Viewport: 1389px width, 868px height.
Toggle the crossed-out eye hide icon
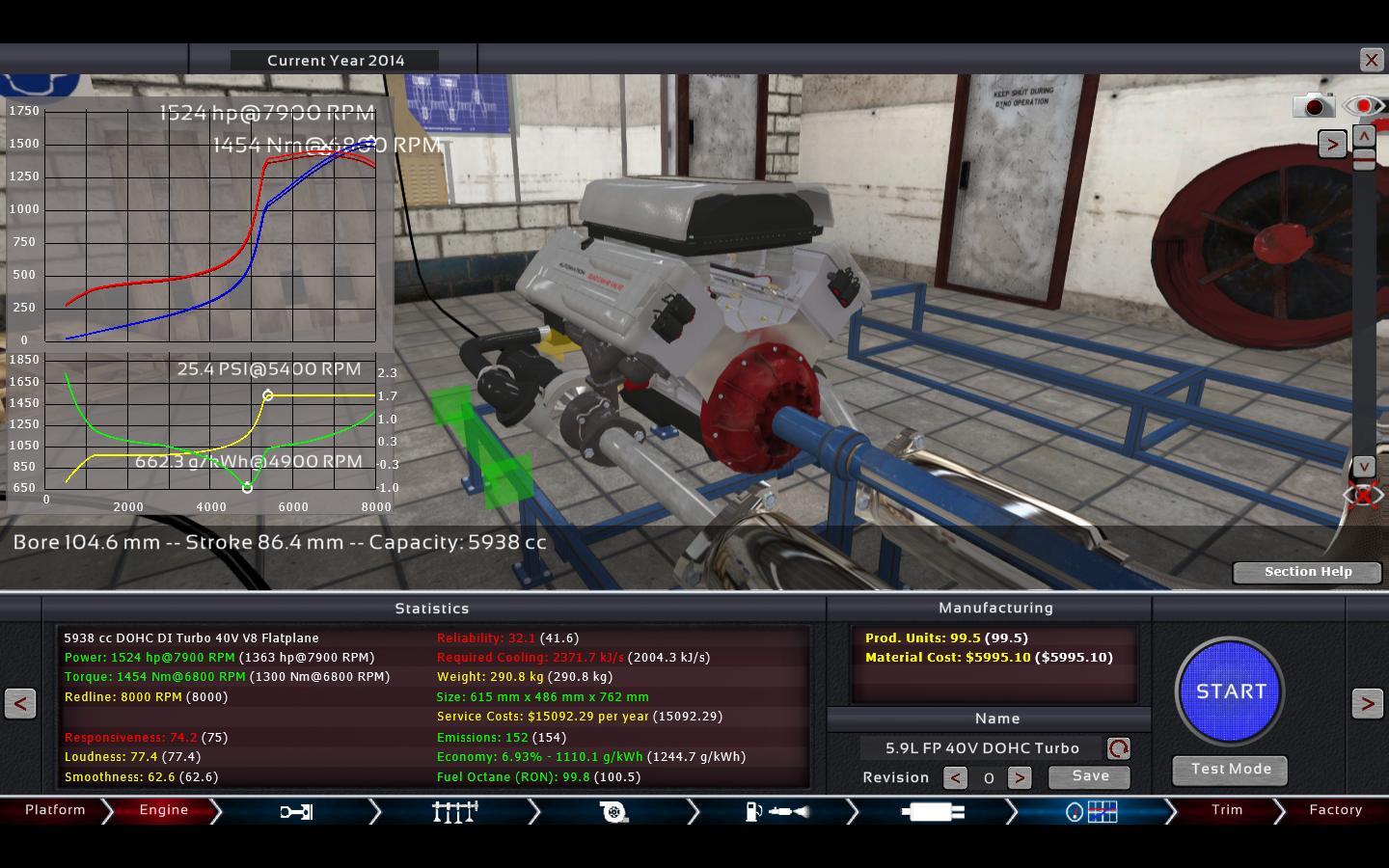pyautogui.click(x=1363, y=496)
